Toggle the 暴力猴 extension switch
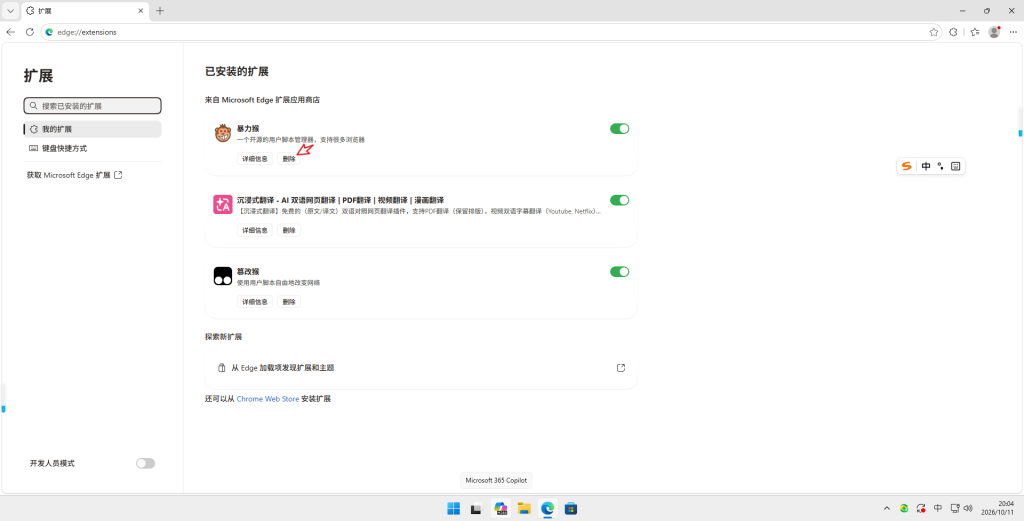The width and height of the screenshot is (1024, 521). coord(619,129)
